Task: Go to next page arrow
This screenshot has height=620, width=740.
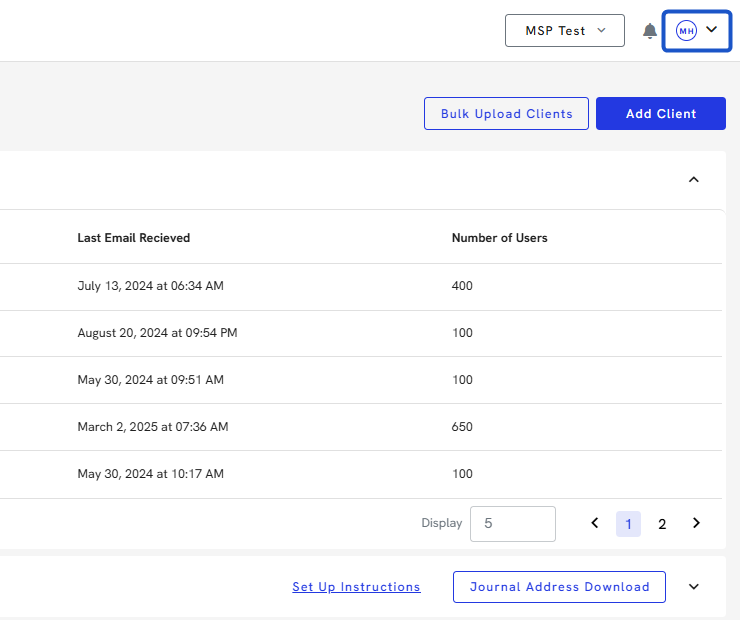Action: [697, 523]
